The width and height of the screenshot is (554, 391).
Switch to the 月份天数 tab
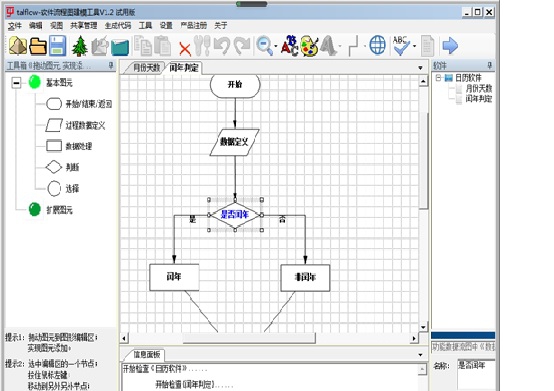point(146,68)
